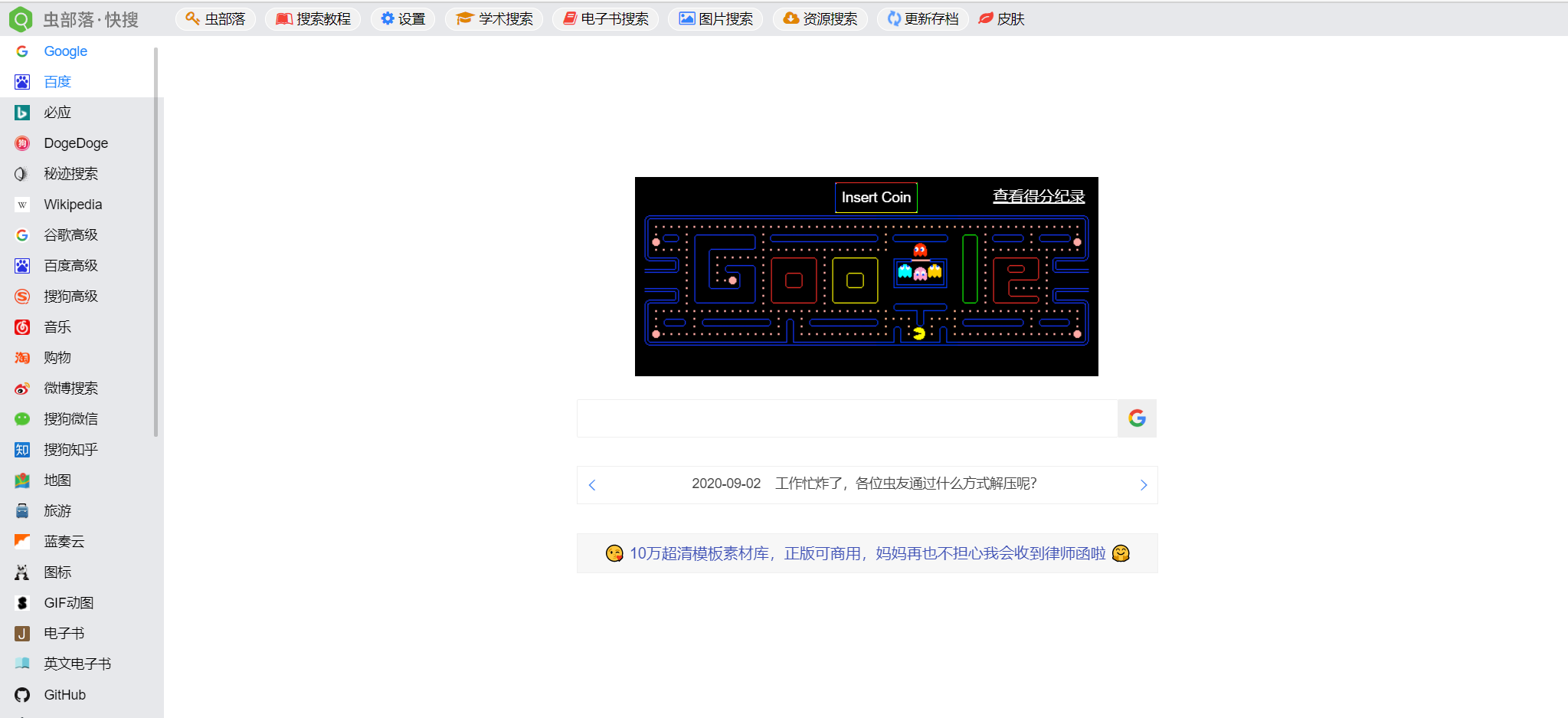Click the 购物 Taobao icon
Screen dimensions: 1568x718
22,358
